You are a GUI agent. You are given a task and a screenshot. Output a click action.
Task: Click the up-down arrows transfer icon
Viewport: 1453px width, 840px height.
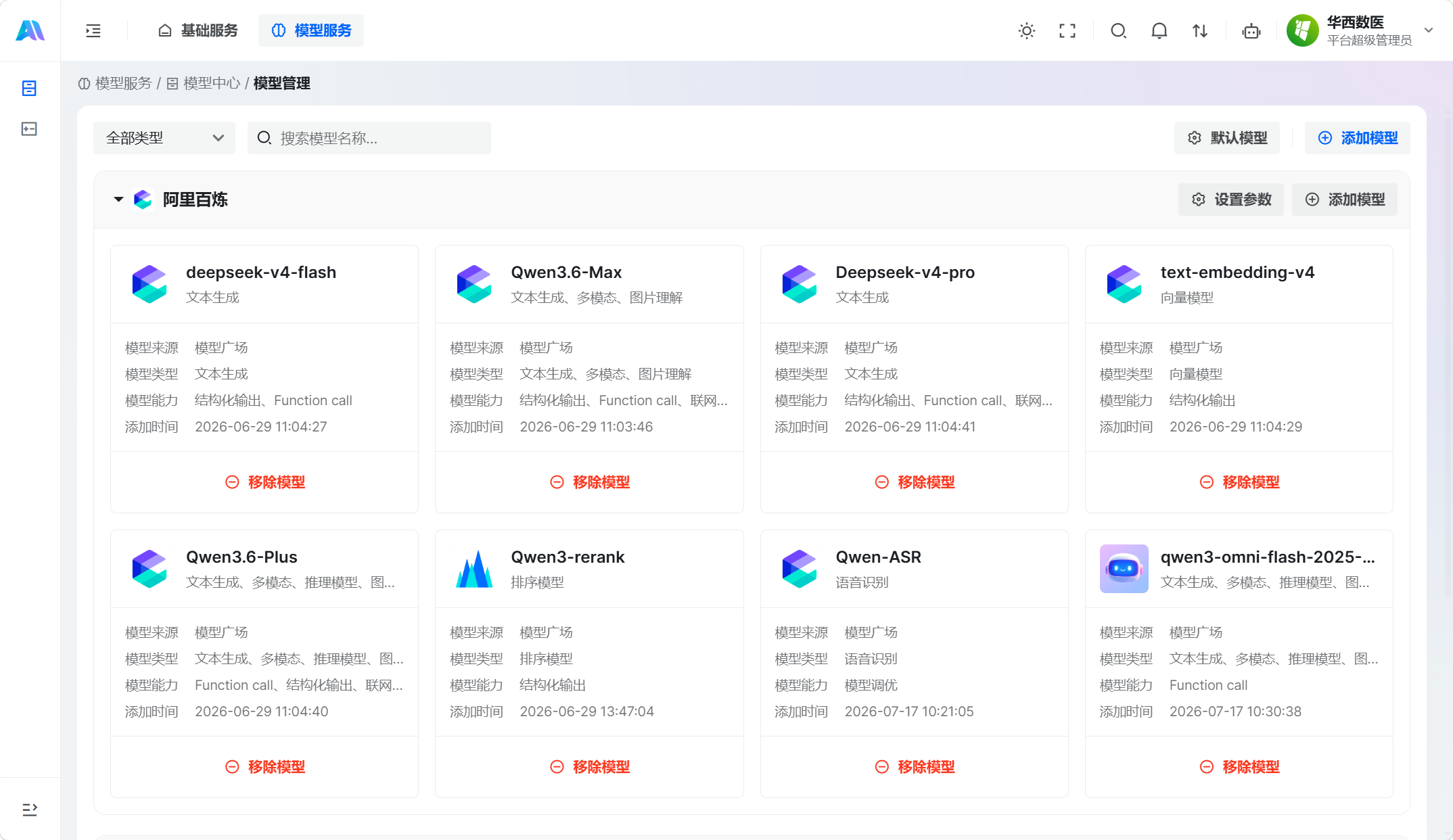point(1200,30)
